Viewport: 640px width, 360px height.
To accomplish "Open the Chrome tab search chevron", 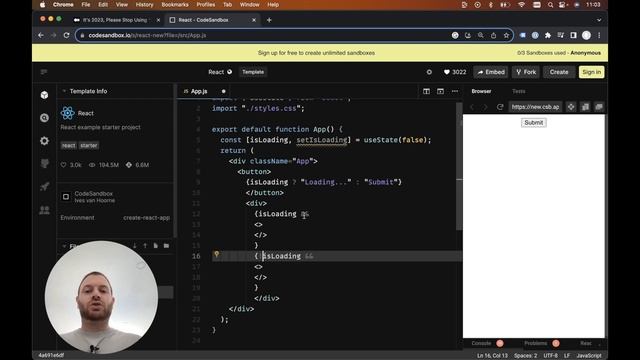I will [599, 20].
